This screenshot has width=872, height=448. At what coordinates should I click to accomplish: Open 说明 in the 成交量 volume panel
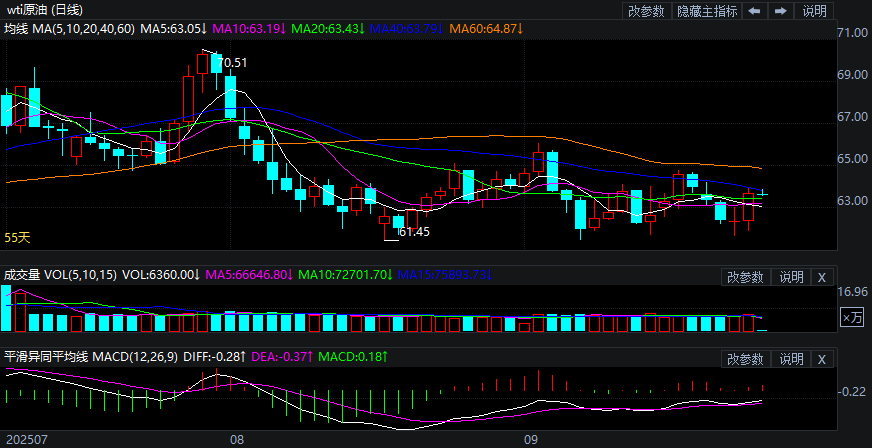tap(791, 277)
